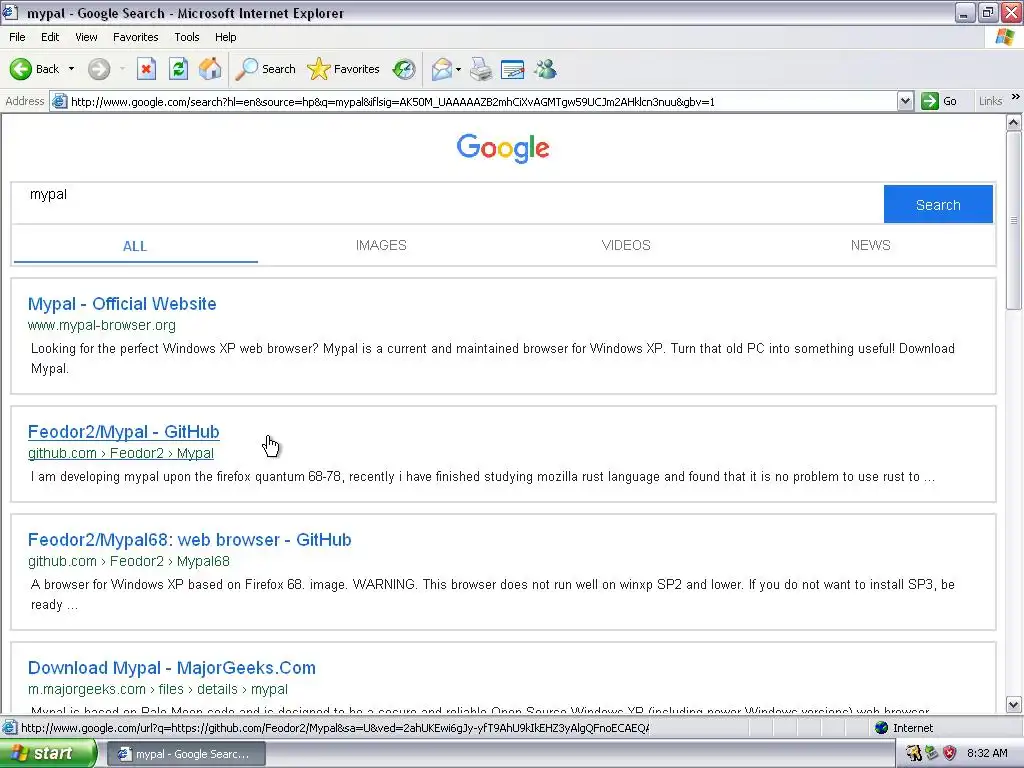Screen dimensions: 1024x768
Task: Refresh the page with the Refresh icon
Action: point(178,69)
